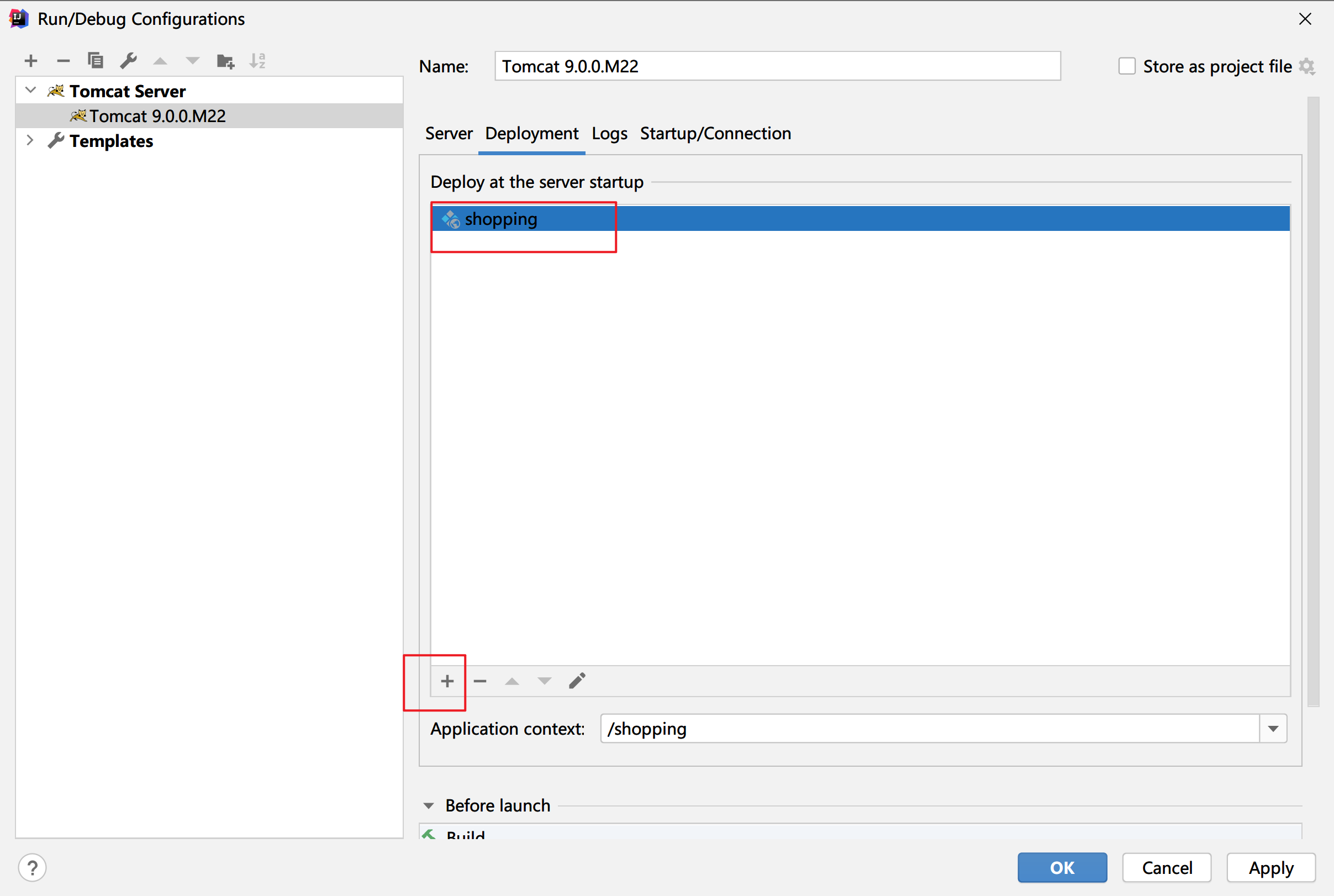Click the Name text field
Viewport: 1334px width, 896px height.
[x=777, y=66]
